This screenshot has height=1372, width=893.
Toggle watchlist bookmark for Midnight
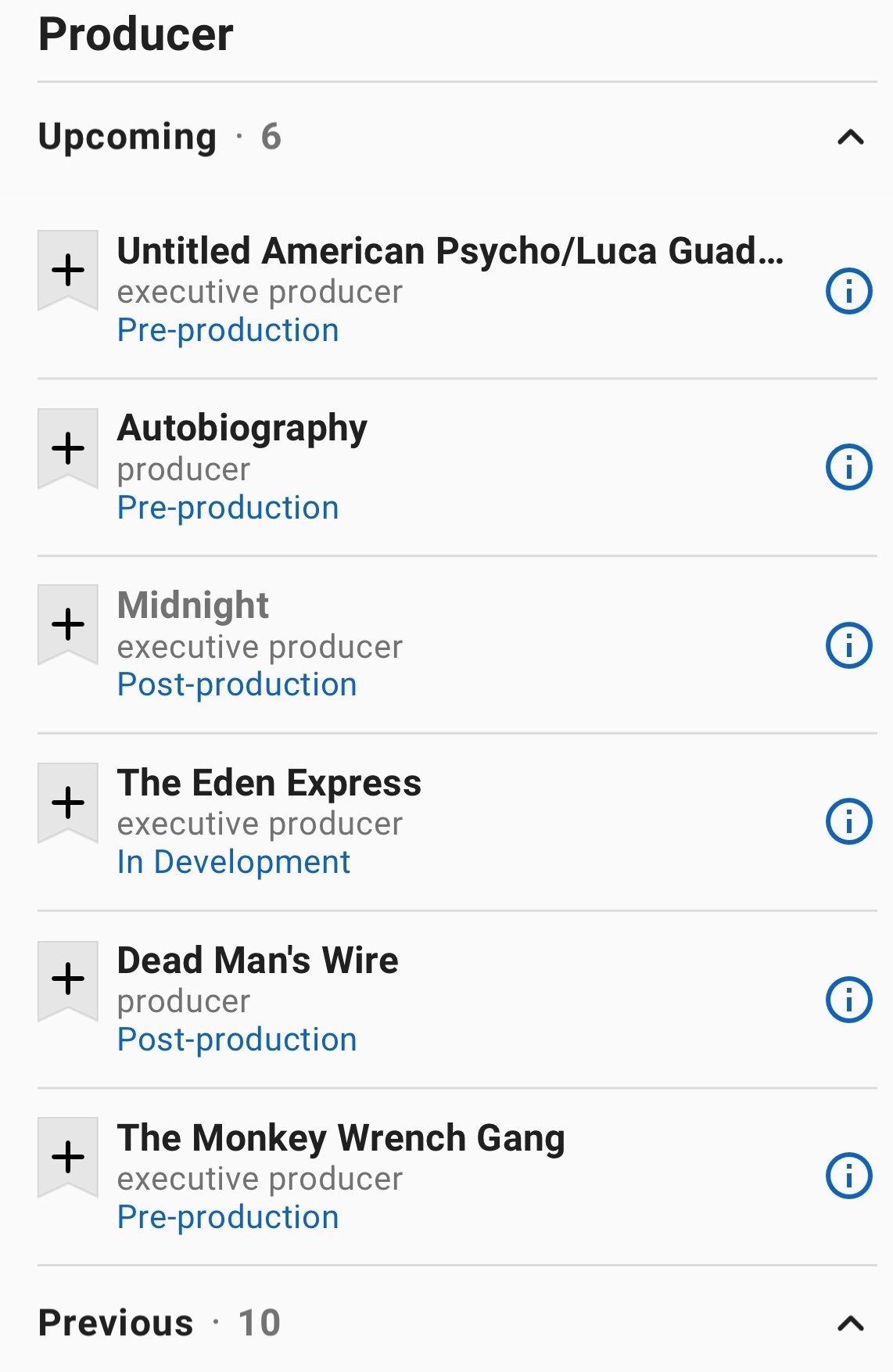(68, 625)
